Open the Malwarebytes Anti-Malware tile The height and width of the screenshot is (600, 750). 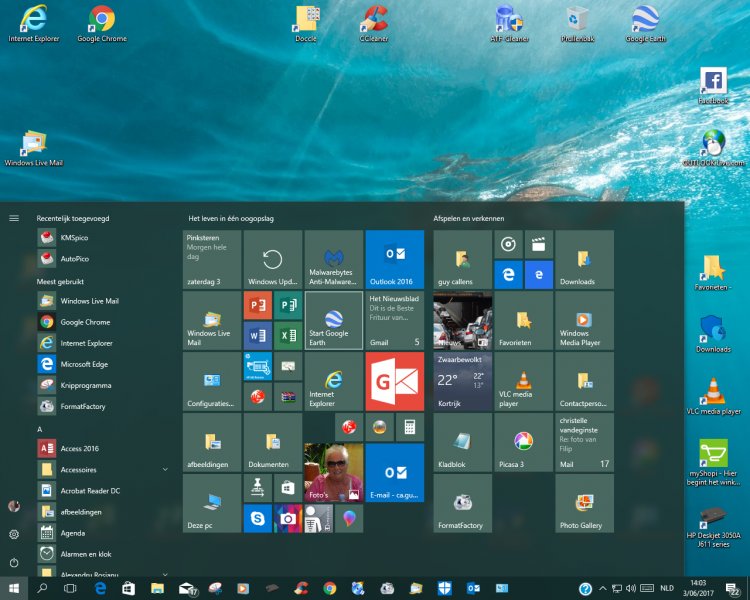(x=333, y=260)
